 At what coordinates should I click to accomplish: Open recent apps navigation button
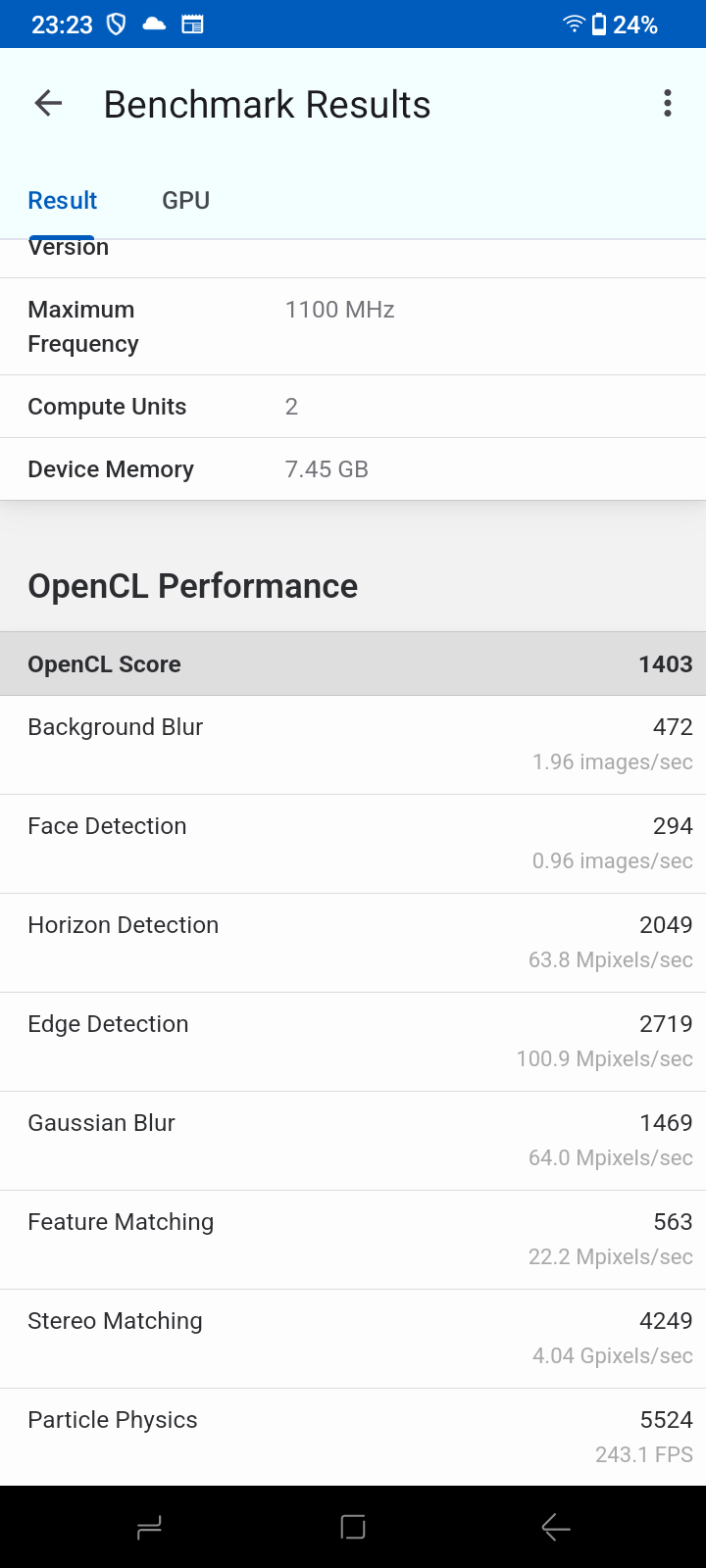point(149,1527)
